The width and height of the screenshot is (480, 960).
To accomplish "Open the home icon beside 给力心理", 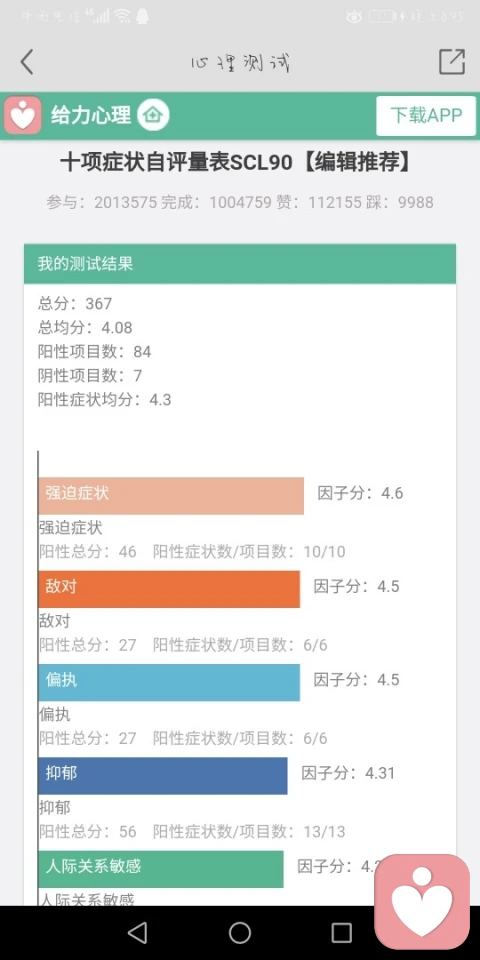I will coord(153,115).
